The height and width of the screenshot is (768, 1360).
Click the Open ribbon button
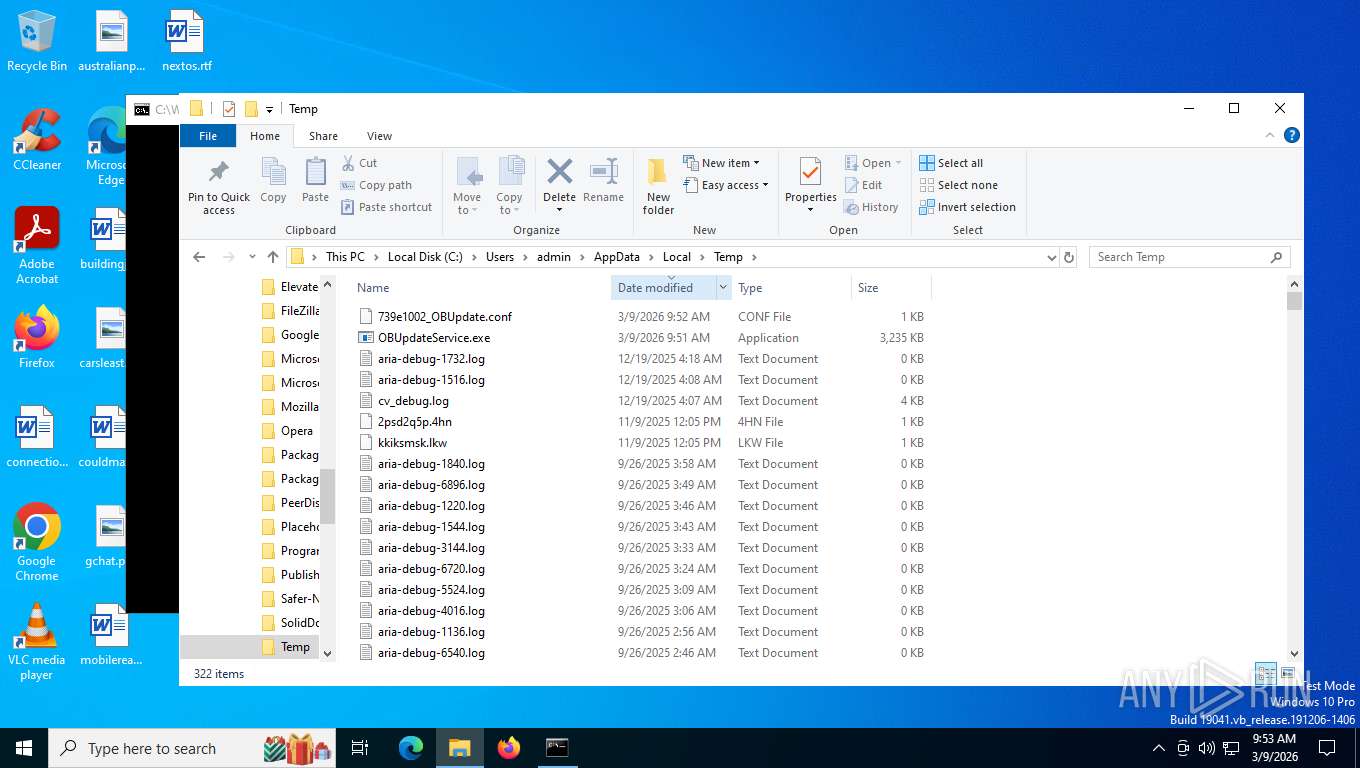point(873,163)
